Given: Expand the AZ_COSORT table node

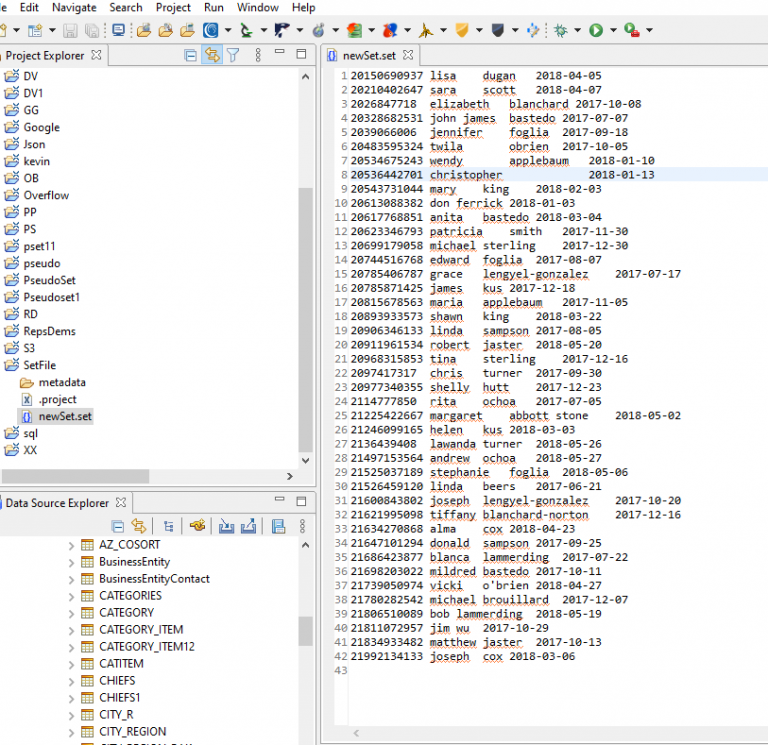Looking at the screenshot, I should (71, 546).
